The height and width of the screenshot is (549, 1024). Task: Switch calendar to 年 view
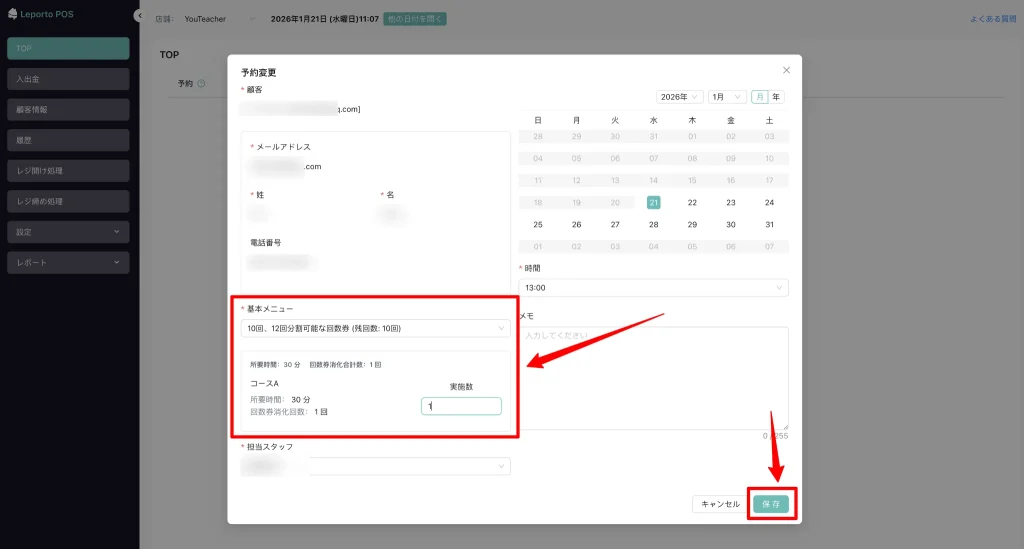pyautogui.click(x=776, y=97)
